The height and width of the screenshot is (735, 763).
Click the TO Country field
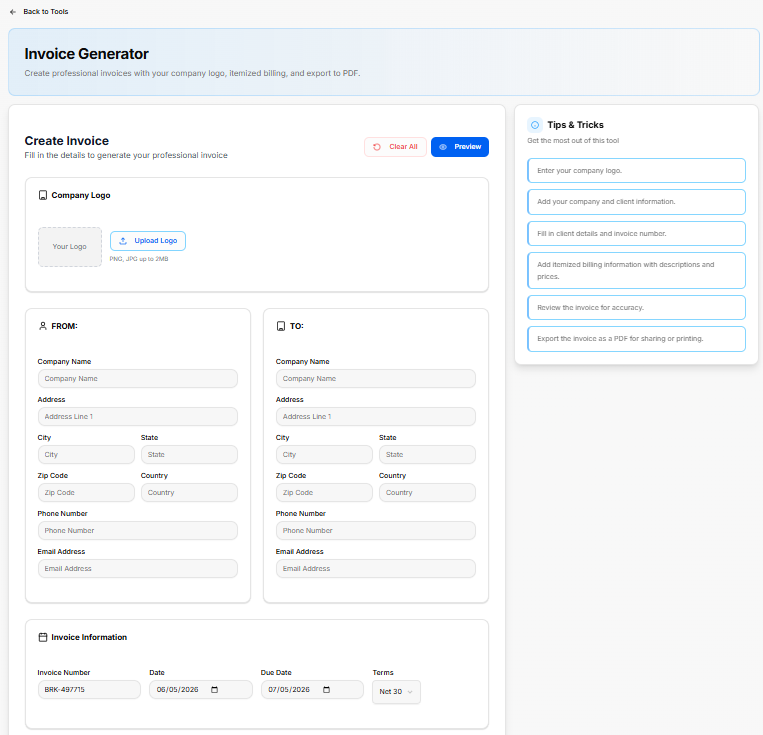point(427,493)
